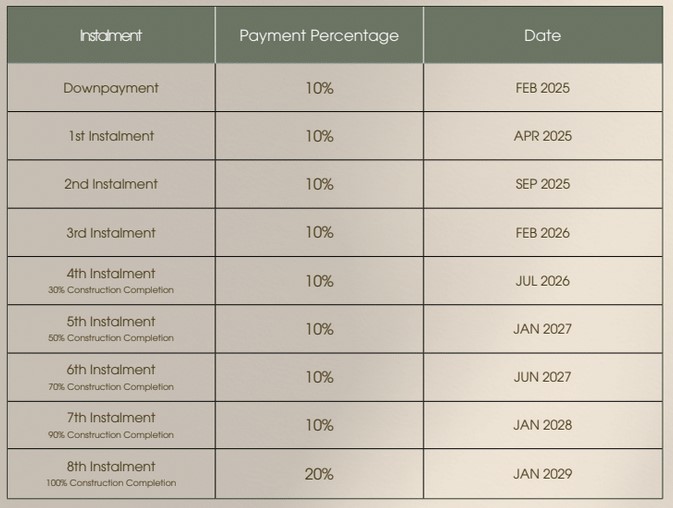Click the APR 2025 date
Screen dimensions: 673x508
click(x=543, y=136)
